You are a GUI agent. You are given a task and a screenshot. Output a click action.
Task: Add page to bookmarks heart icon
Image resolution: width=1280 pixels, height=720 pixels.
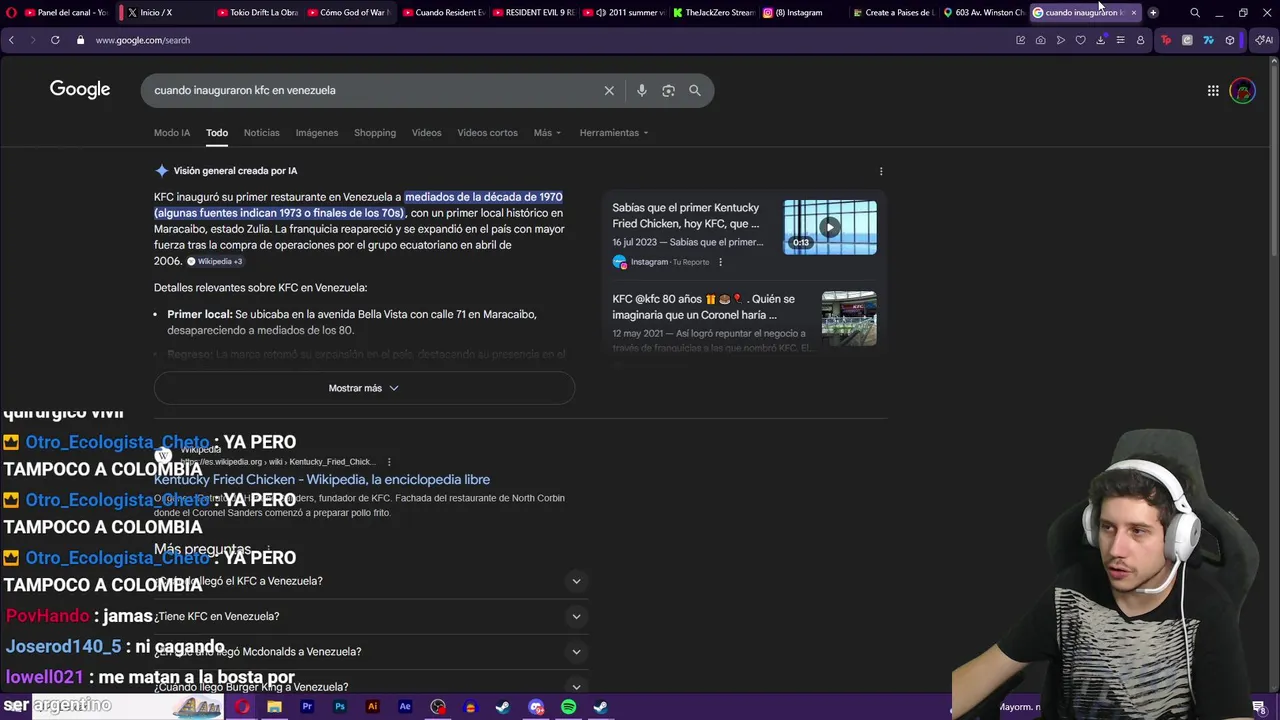[1081, 40]
